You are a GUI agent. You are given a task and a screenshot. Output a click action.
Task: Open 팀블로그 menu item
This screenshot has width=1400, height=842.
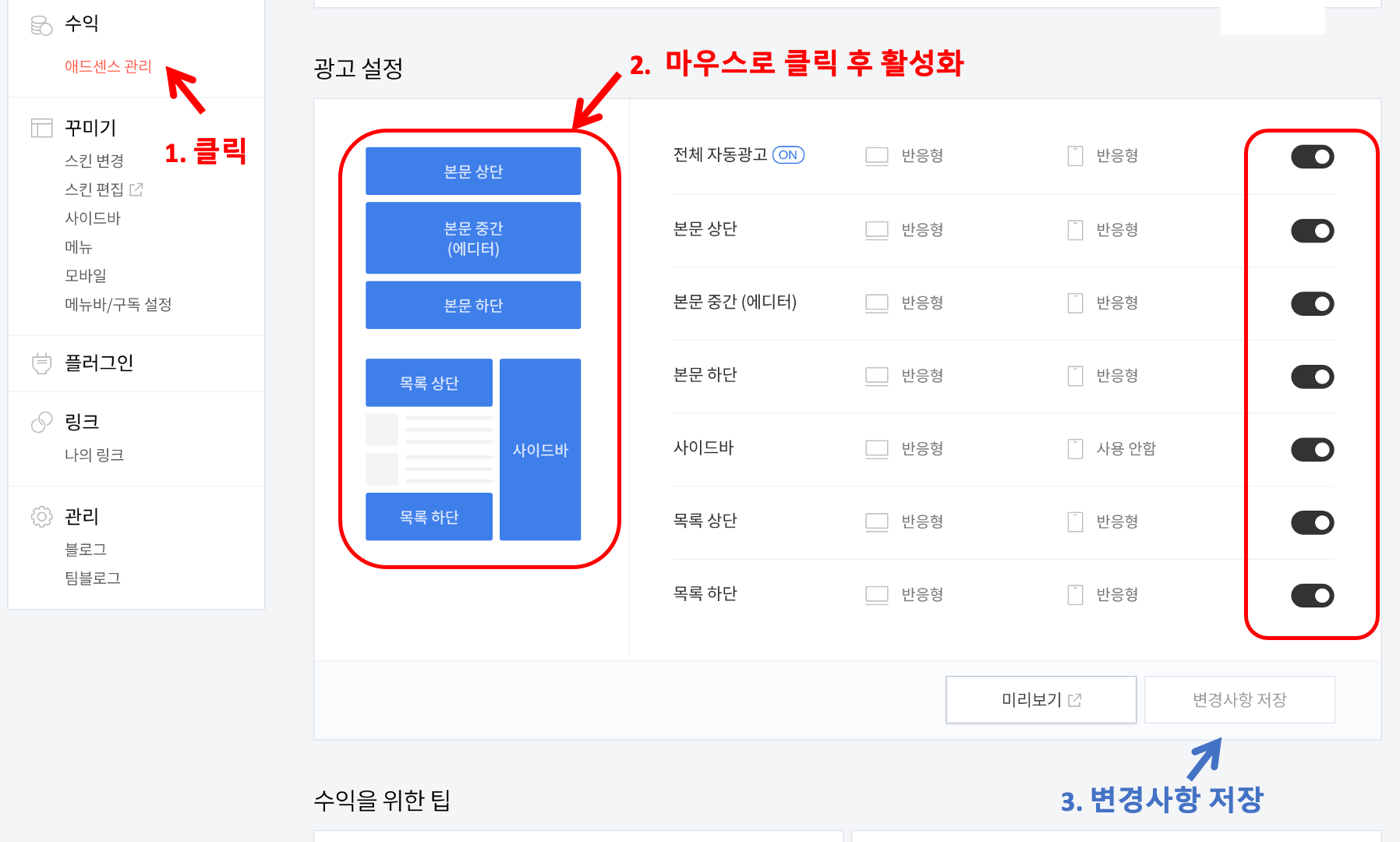point(93,578)
